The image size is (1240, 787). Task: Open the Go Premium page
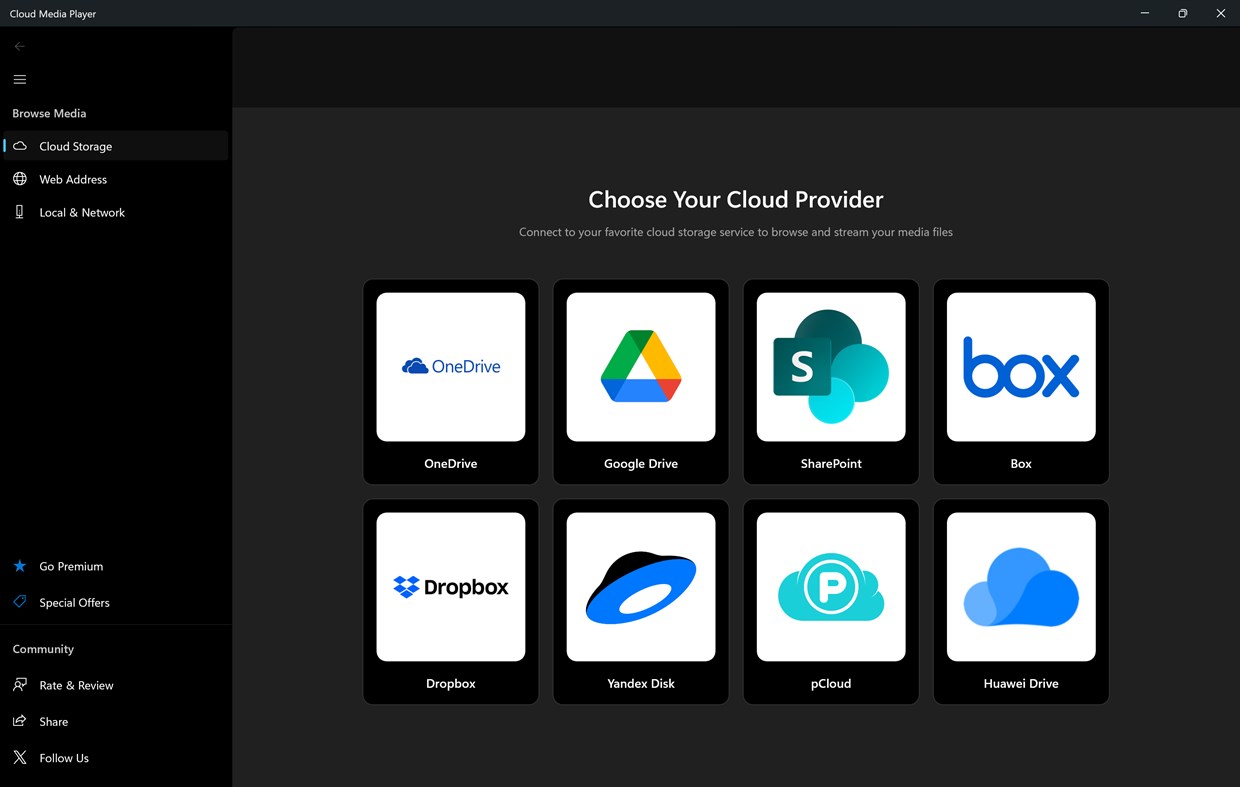click(71, 566)
